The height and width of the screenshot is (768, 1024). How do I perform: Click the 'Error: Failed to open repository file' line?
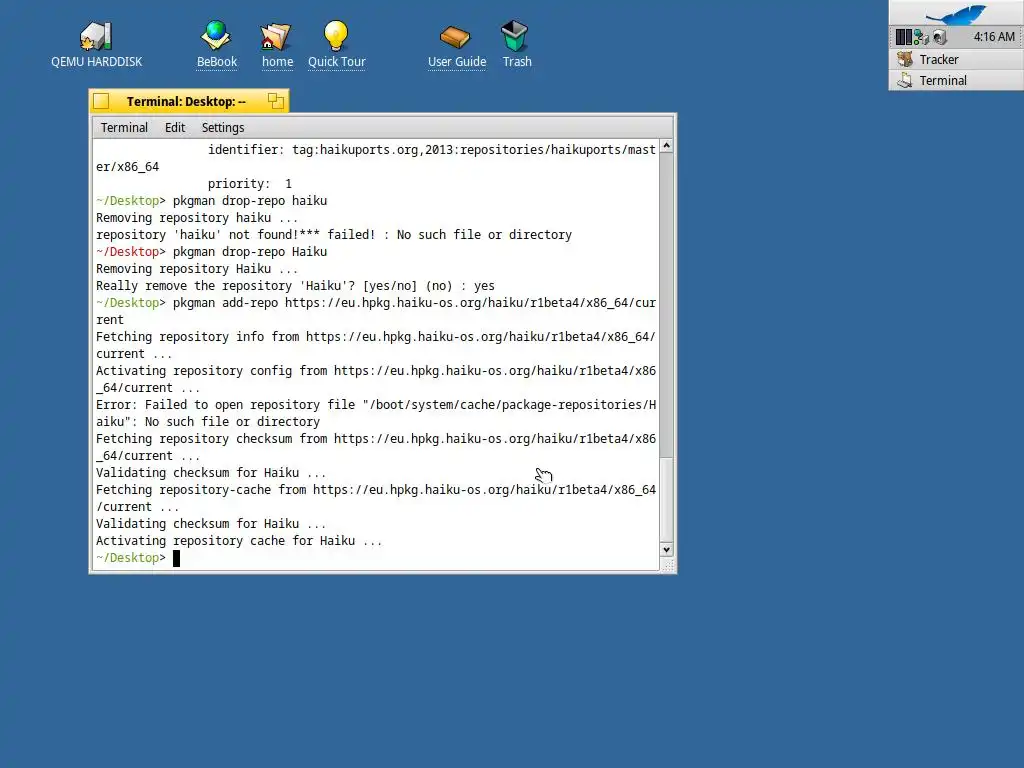pyautogui.click(x=376, y=404)
